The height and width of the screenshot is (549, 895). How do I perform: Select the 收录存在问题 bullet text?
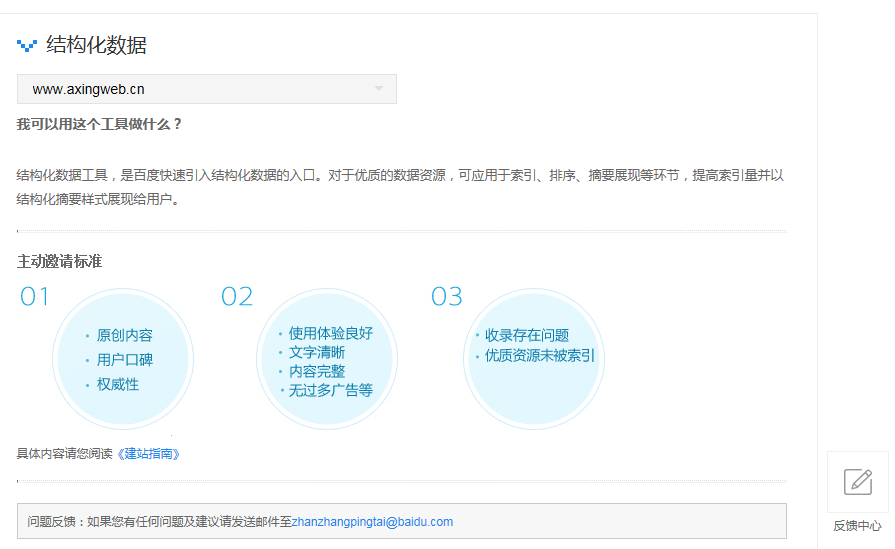point(527,335)
